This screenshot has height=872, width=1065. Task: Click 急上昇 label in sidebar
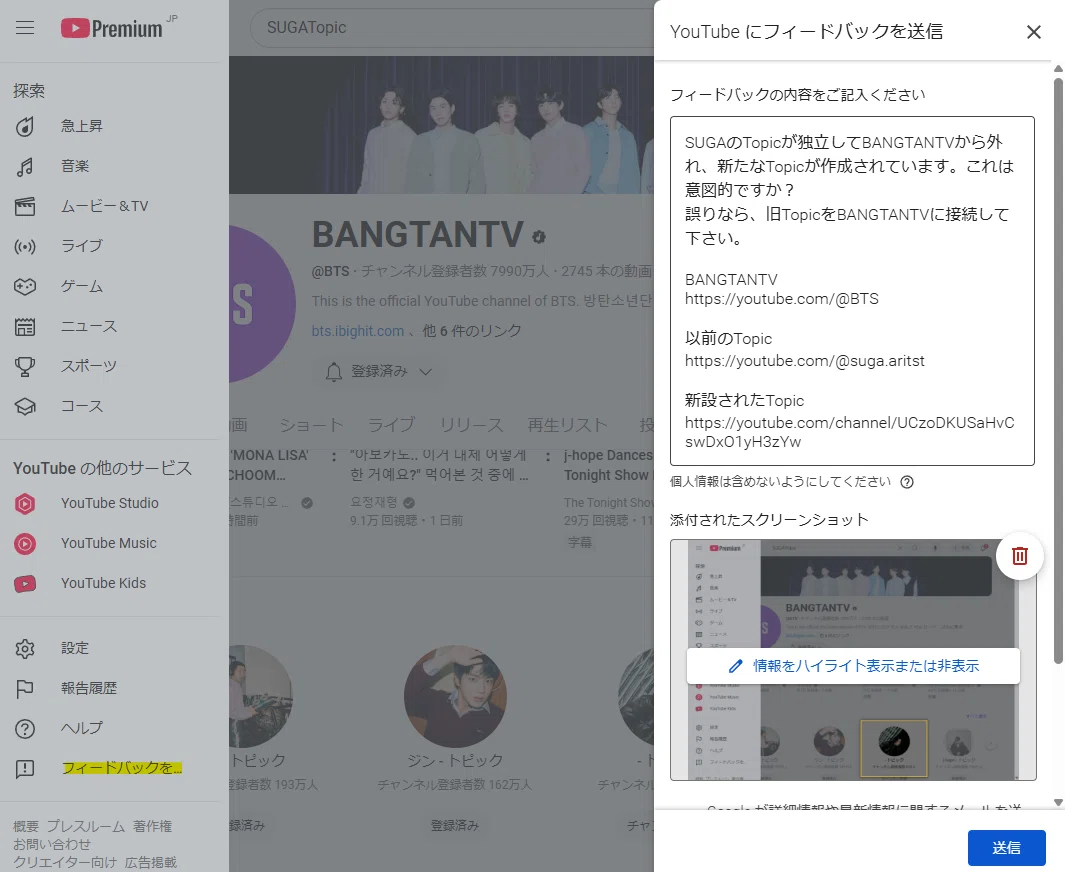pos(82,126)
